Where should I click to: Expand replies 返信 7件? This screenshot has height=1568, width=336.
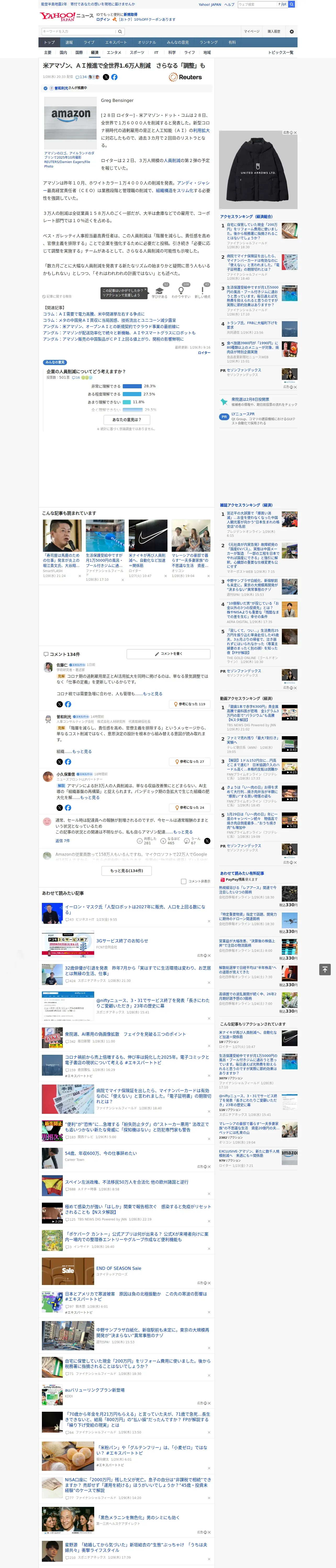click(x=63, y=841)
